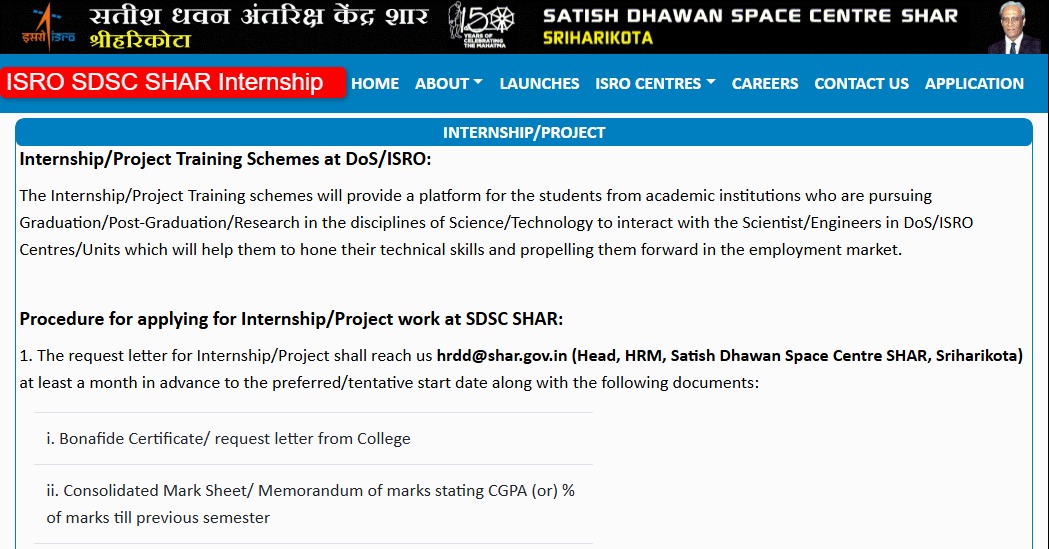Viewport: 1049px width, 549px height.
Task: Open the CAREERS page
Action: (765, 84)
